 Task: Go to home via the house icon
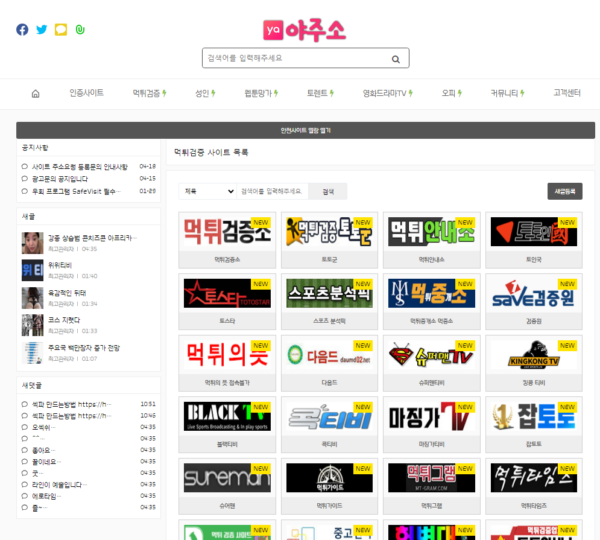35,93
